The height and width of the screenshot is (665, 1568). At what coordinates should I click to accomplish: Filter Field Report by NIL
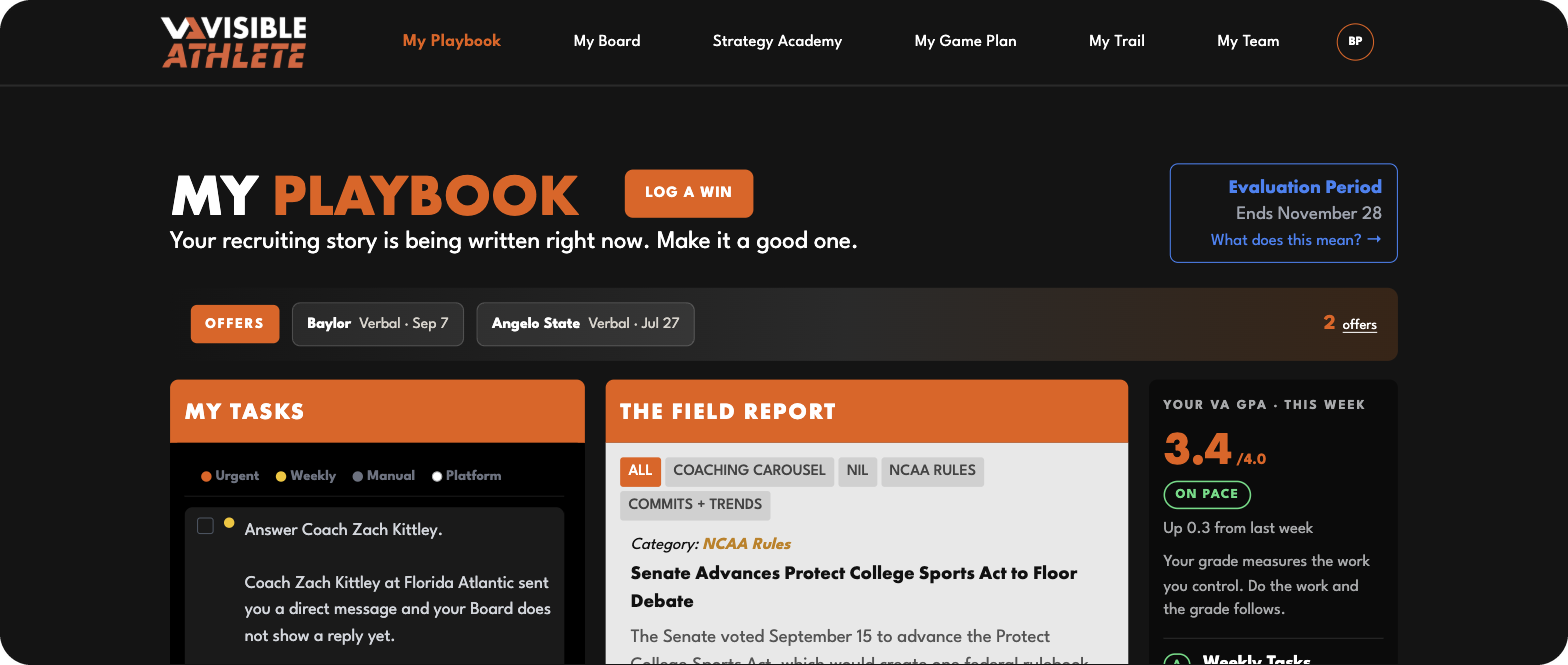point(858,471)
